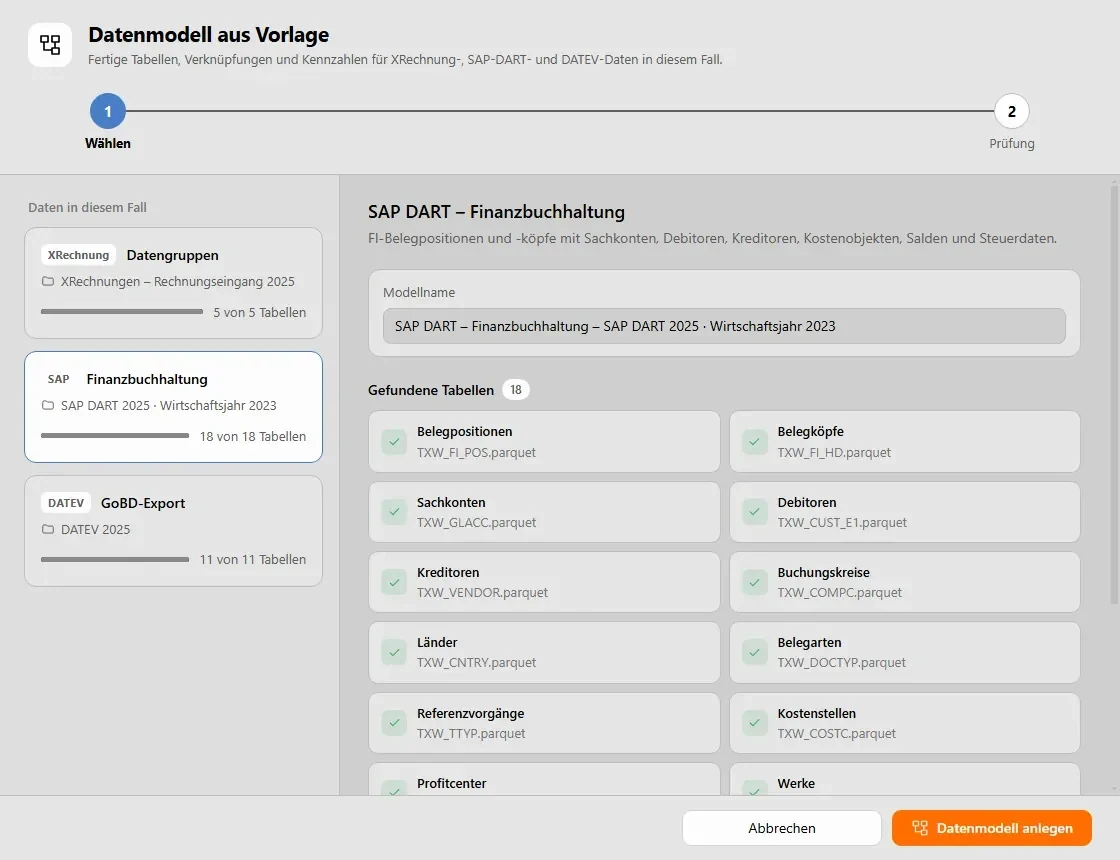
Task: Uncheck the Referenzvorgänge table checkbox
Action: (x=394, y=722)
